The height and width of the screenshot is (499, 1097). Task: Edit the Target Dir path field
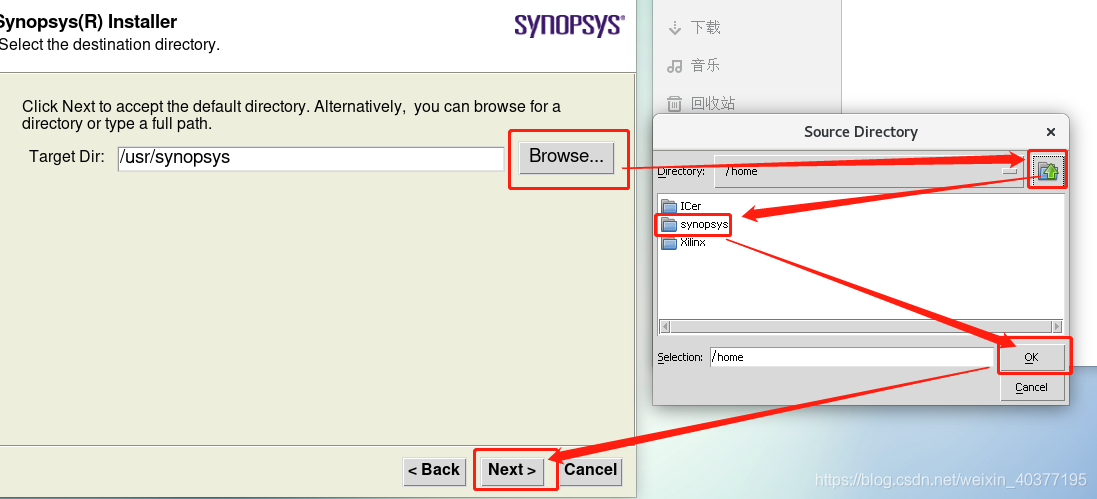[311, 158]
